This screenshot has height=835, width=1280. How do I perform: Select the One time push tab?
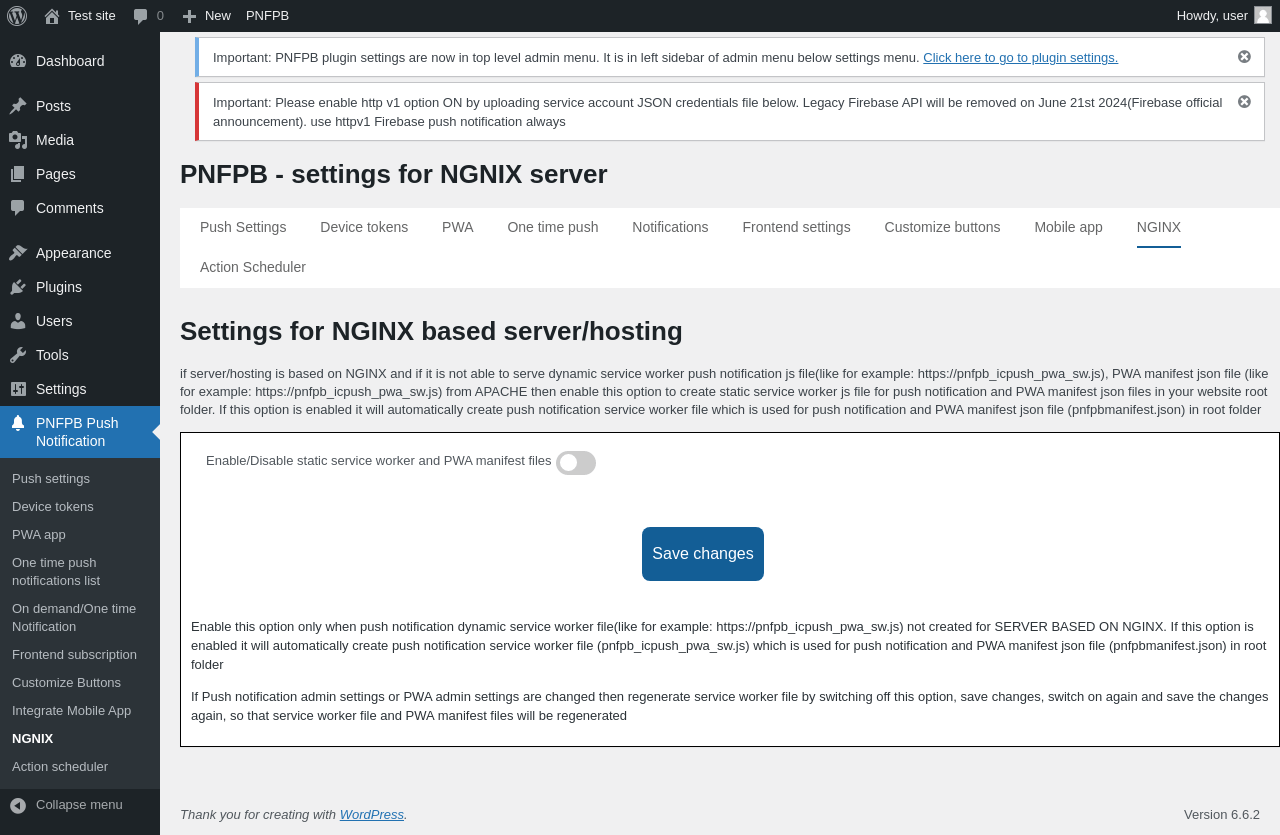pyautogui.click(x=553, y=227)
